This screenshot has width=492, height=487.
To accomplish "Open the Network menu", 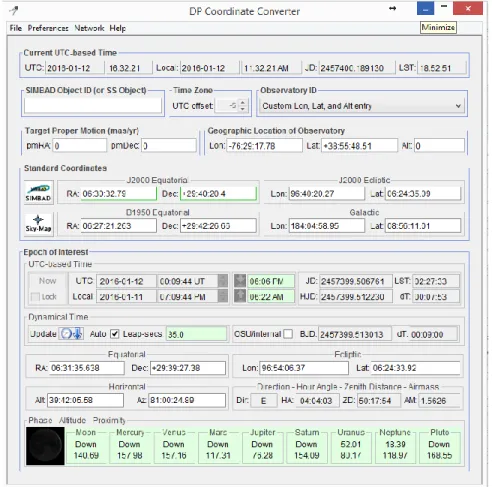I will [x=89, y=28].
